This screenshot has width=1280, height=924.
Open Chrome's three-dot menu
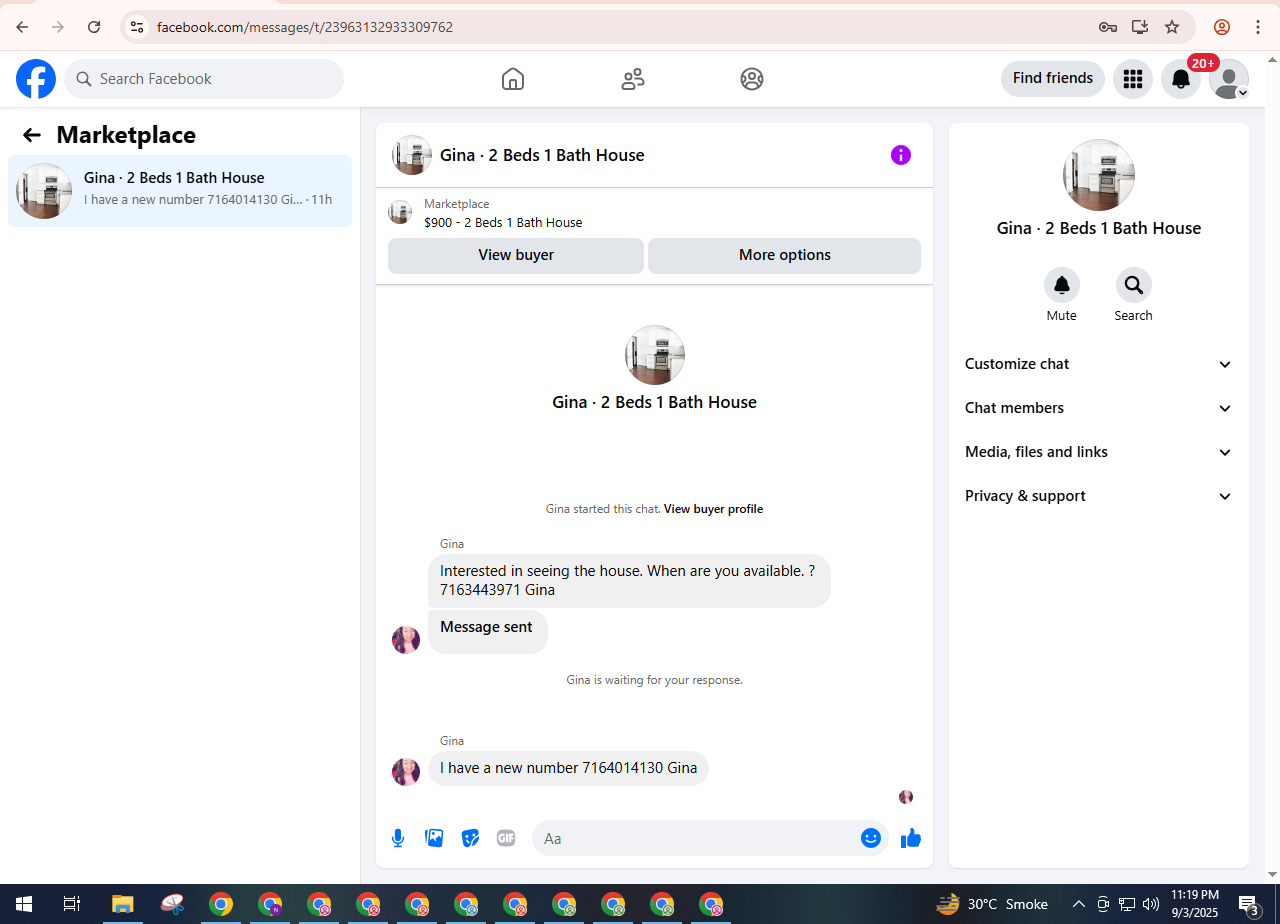click(x=1258, y=27)
